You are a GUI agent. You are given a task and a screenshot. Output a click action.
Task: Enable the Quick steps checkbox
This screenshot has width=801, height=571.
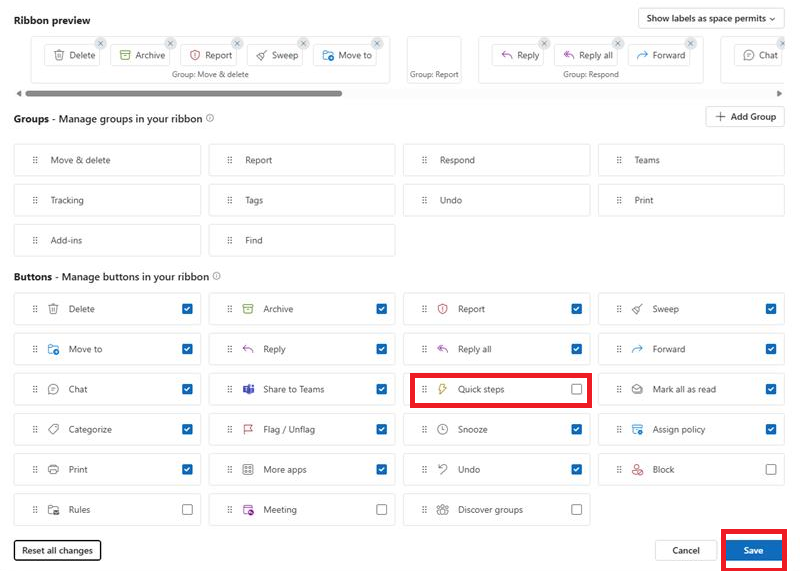pyautogui.click(x=576, y=389)
